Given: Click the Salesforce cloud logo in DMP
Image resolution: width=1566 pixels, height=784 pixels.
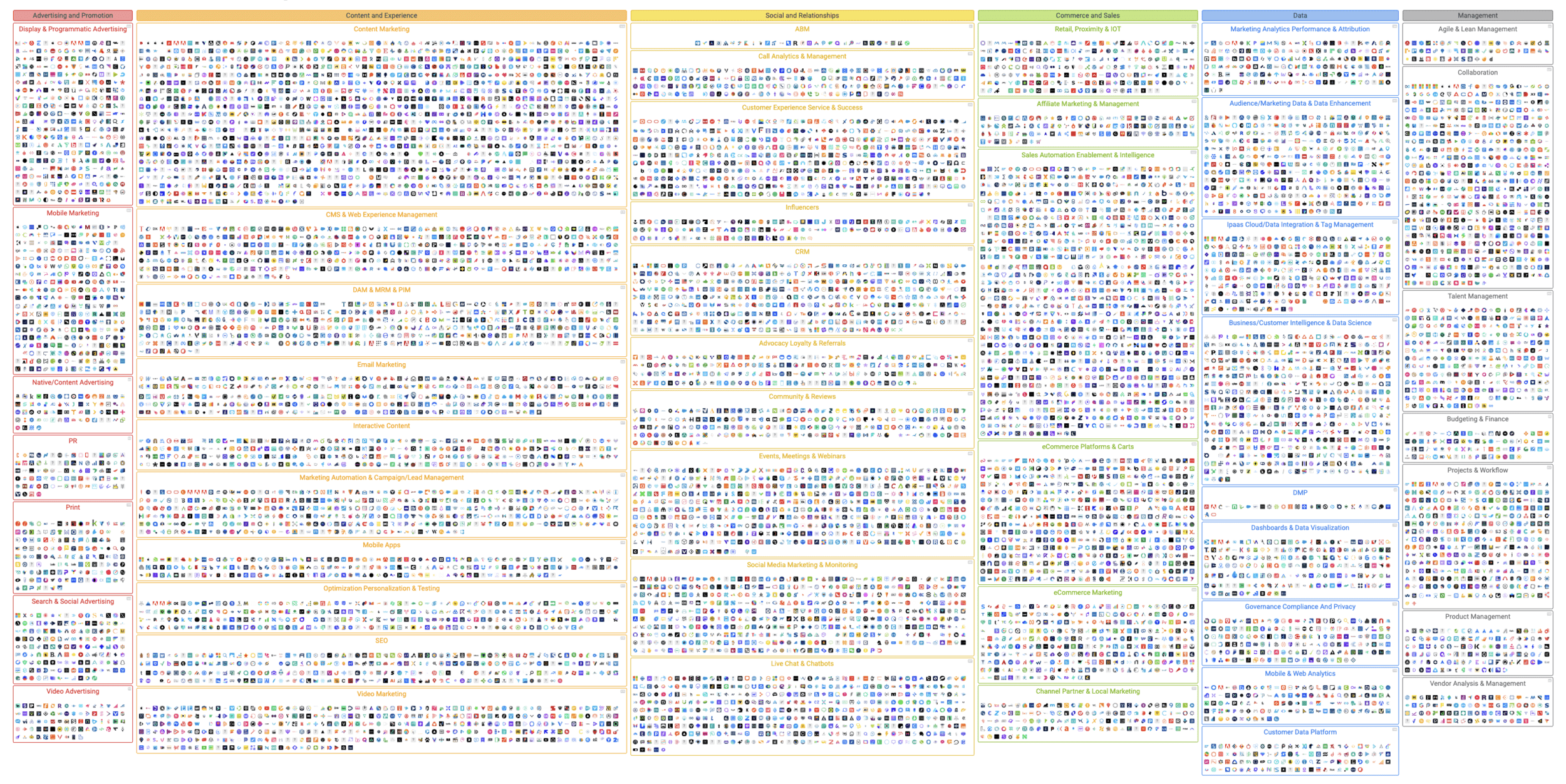Looking at the screenshot, I should point(1248,507).
